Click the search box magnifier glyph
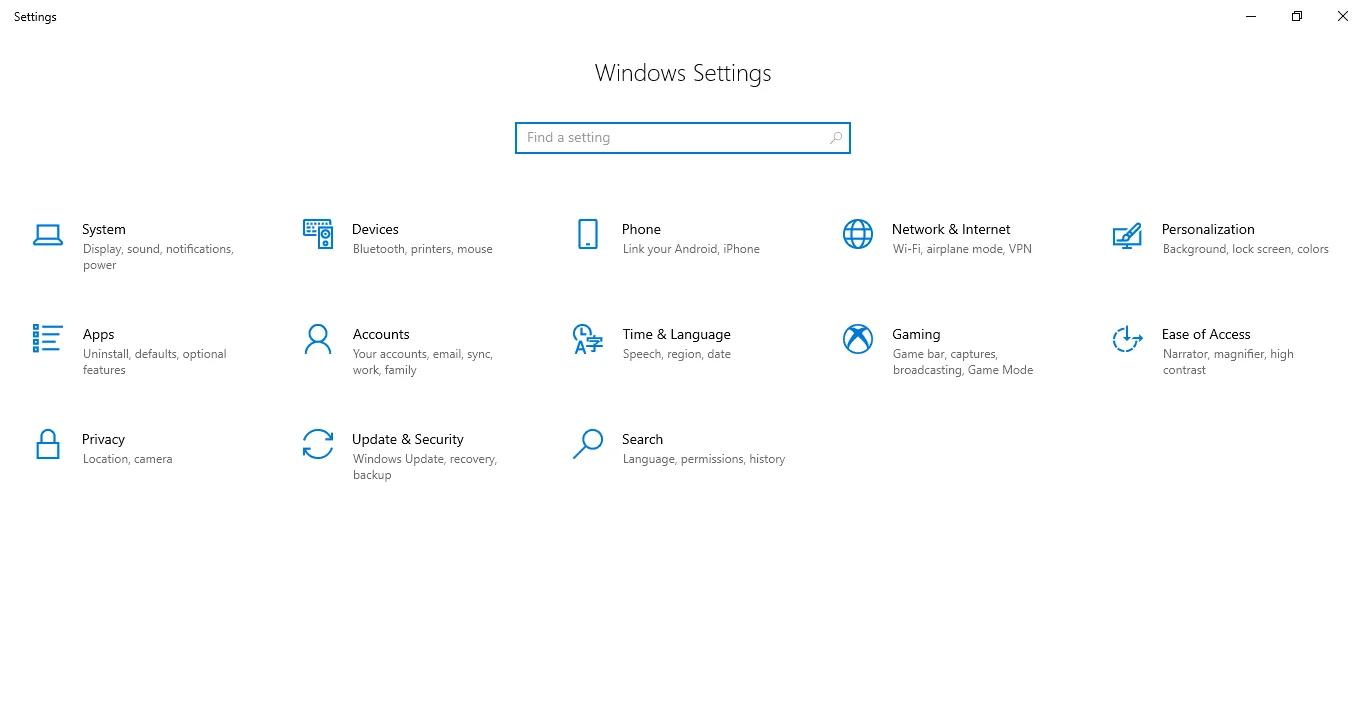The height and width of the screenshot is (728, 1366). point(836,137)
